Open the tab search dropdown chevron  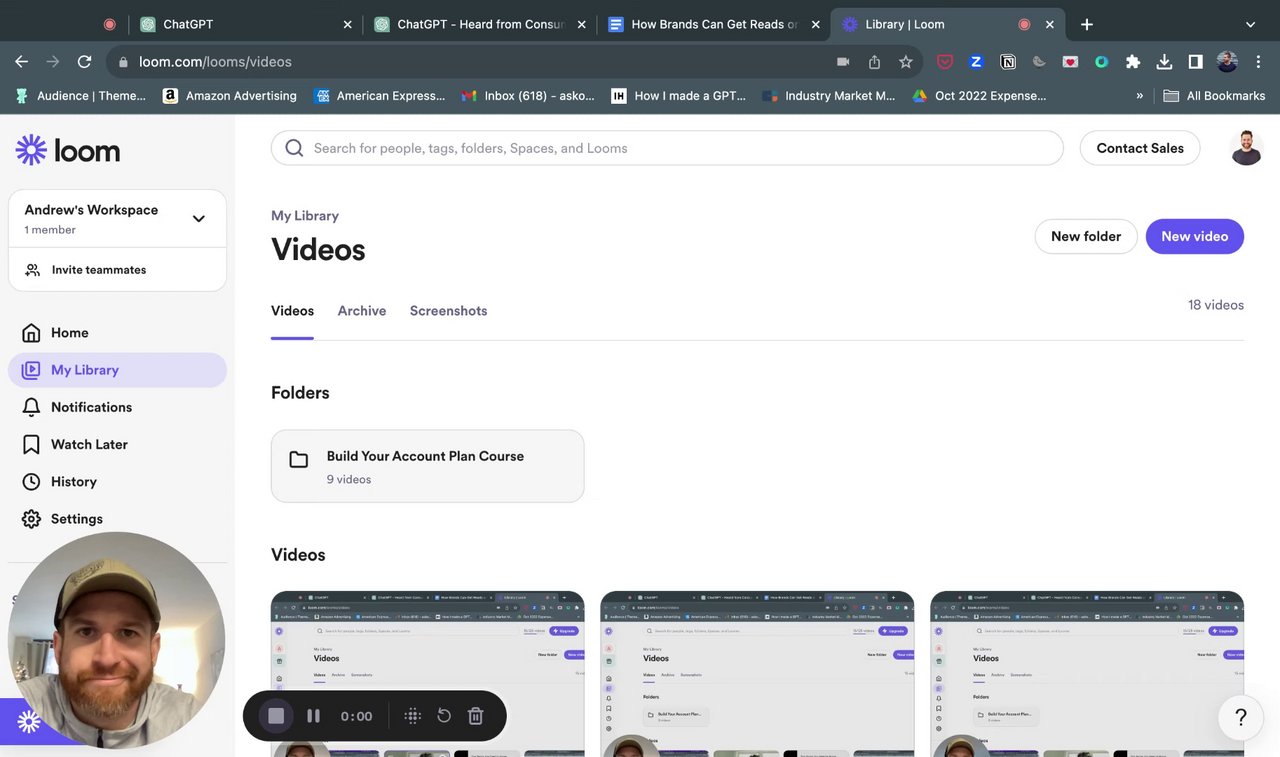click(x=1250, y=24)
